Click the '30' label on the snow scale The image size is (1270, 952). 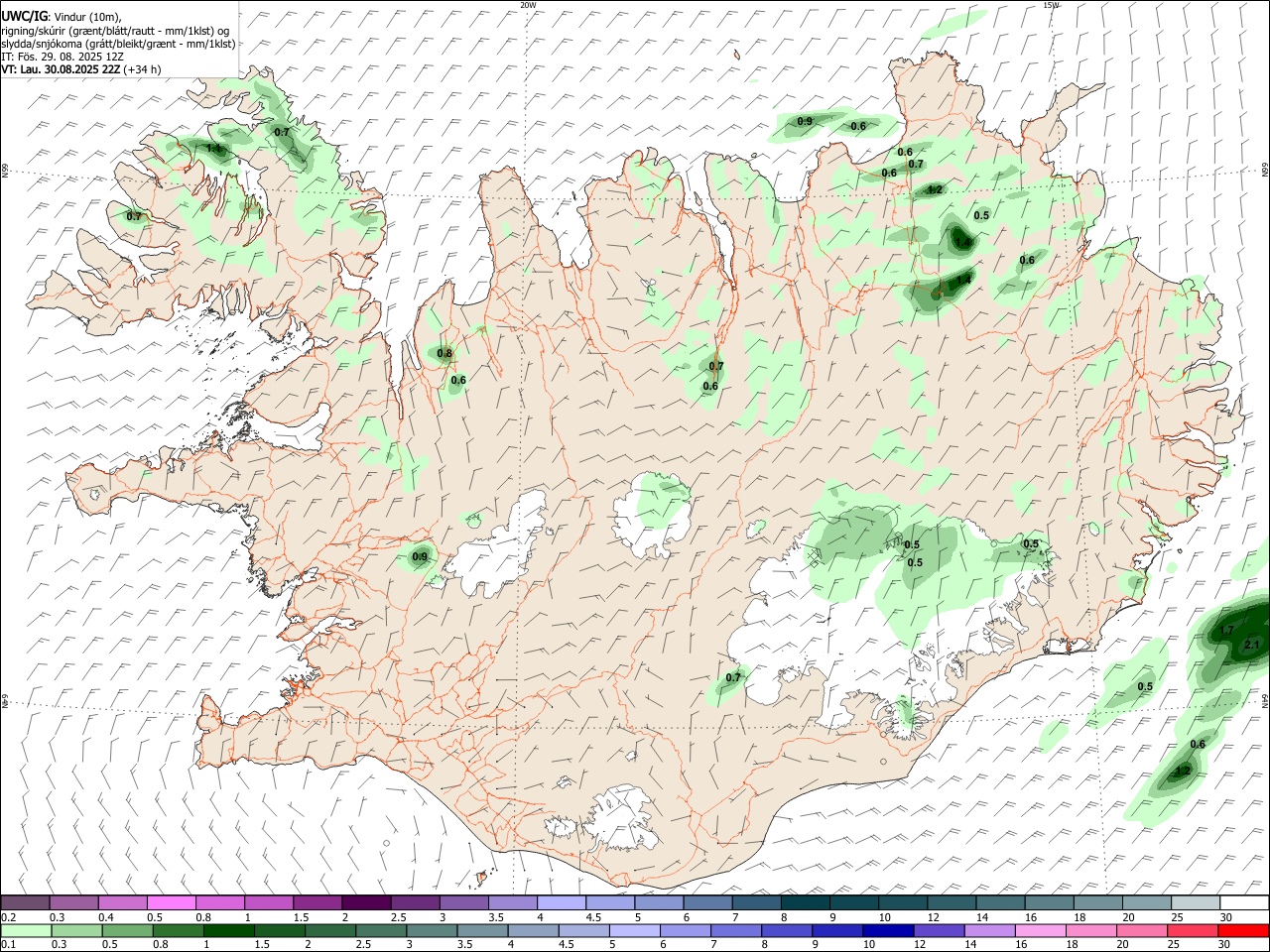1226,917
